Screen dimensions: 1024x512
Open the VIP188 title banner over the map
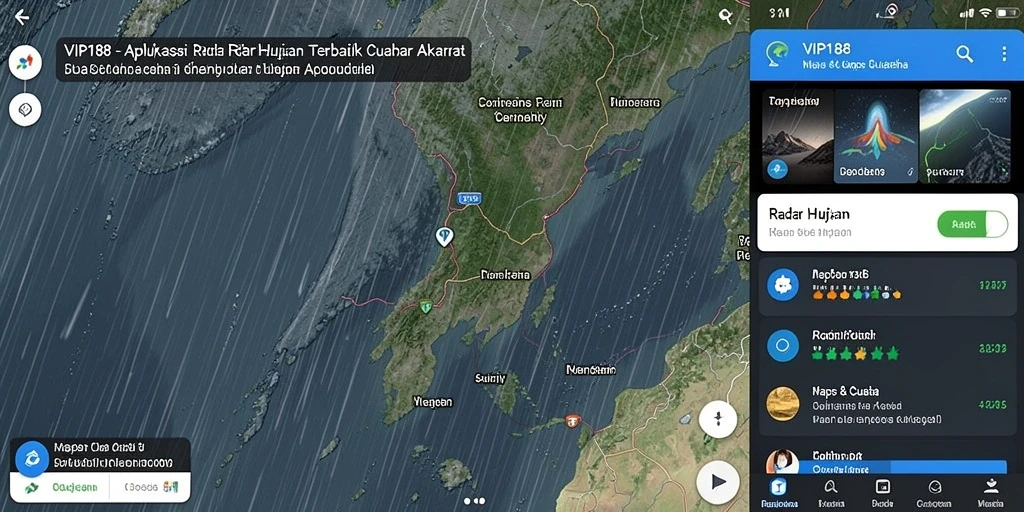click(263, 59)
